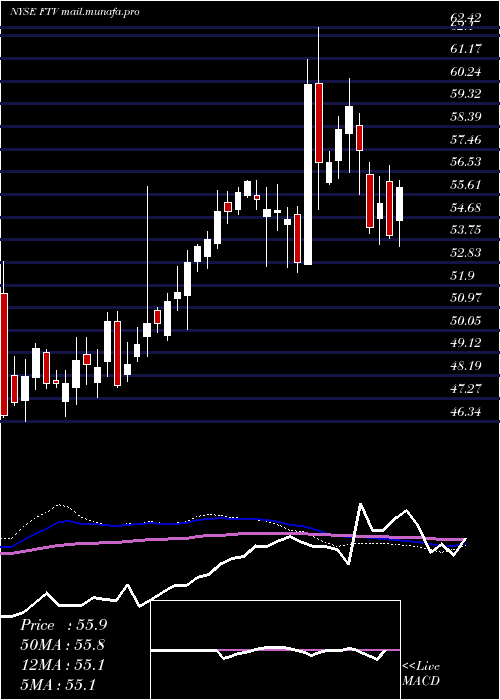Screen dimensions: 500x700
Task: Select the 60.24 price axis label
Action: pyautogui.click(x=466, y=71)
